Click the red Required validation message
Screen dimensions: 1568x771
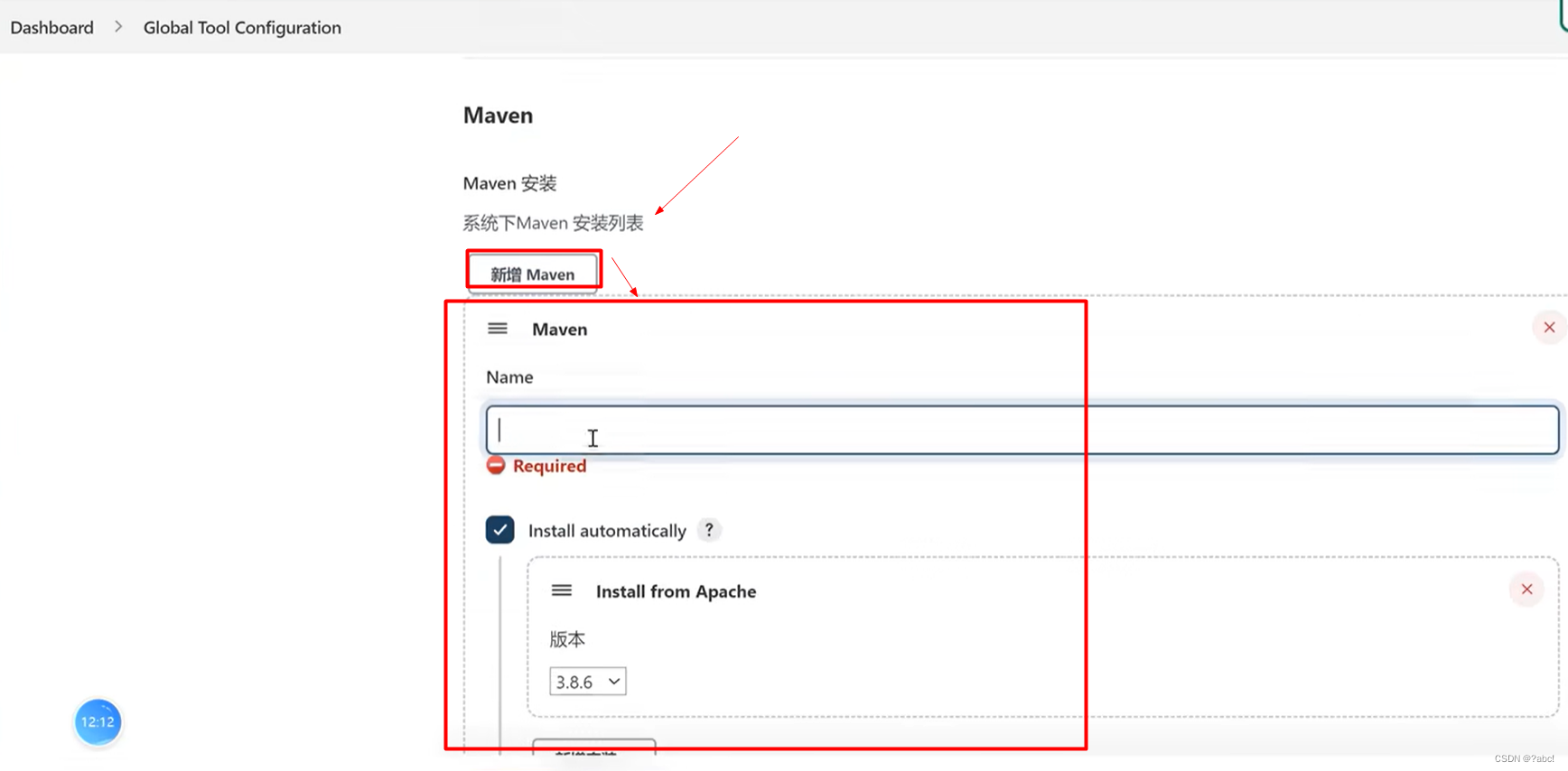click(x=549, y=466)
